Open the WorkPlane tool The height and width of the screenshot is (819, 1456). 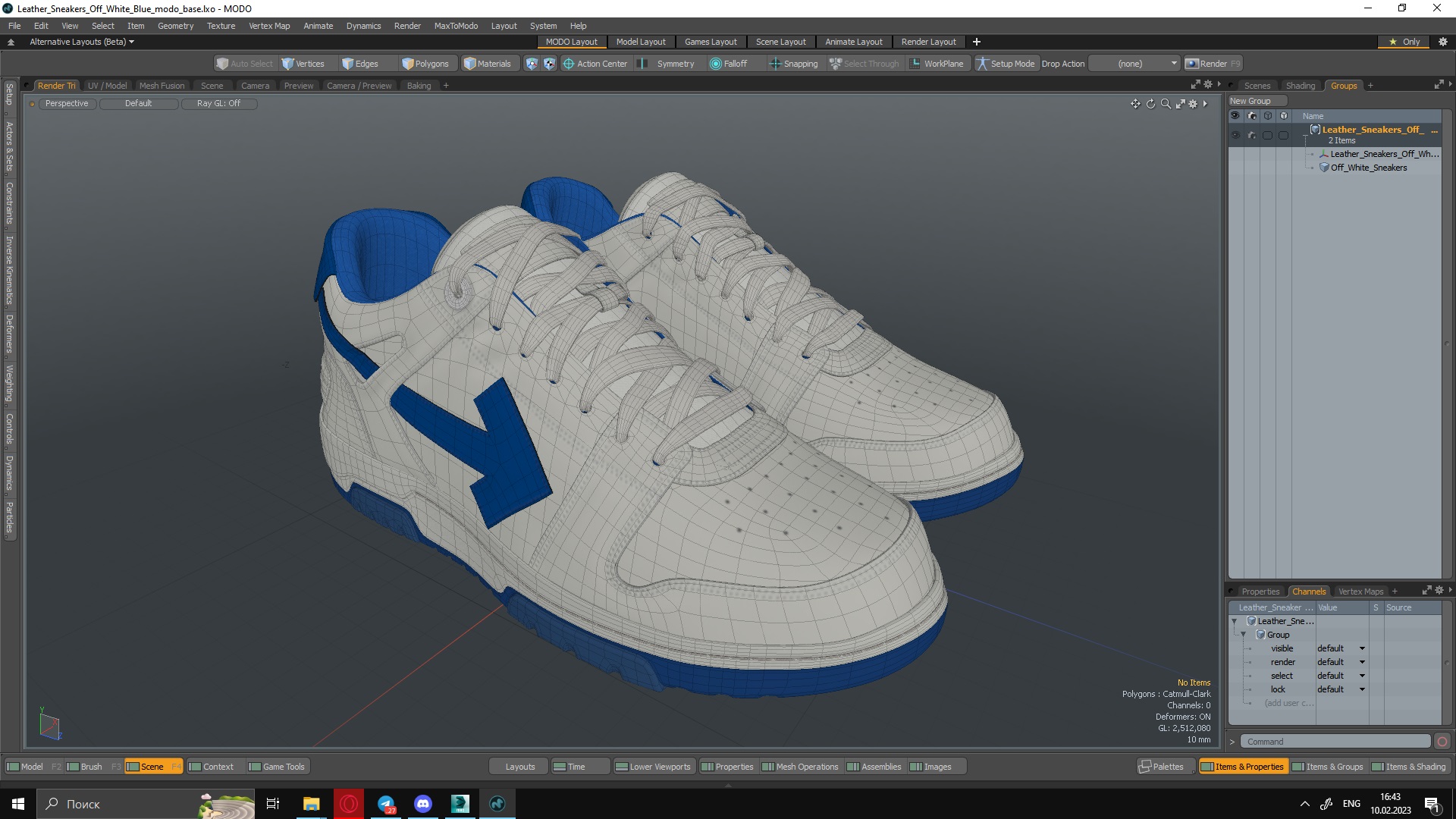(937, 64)
